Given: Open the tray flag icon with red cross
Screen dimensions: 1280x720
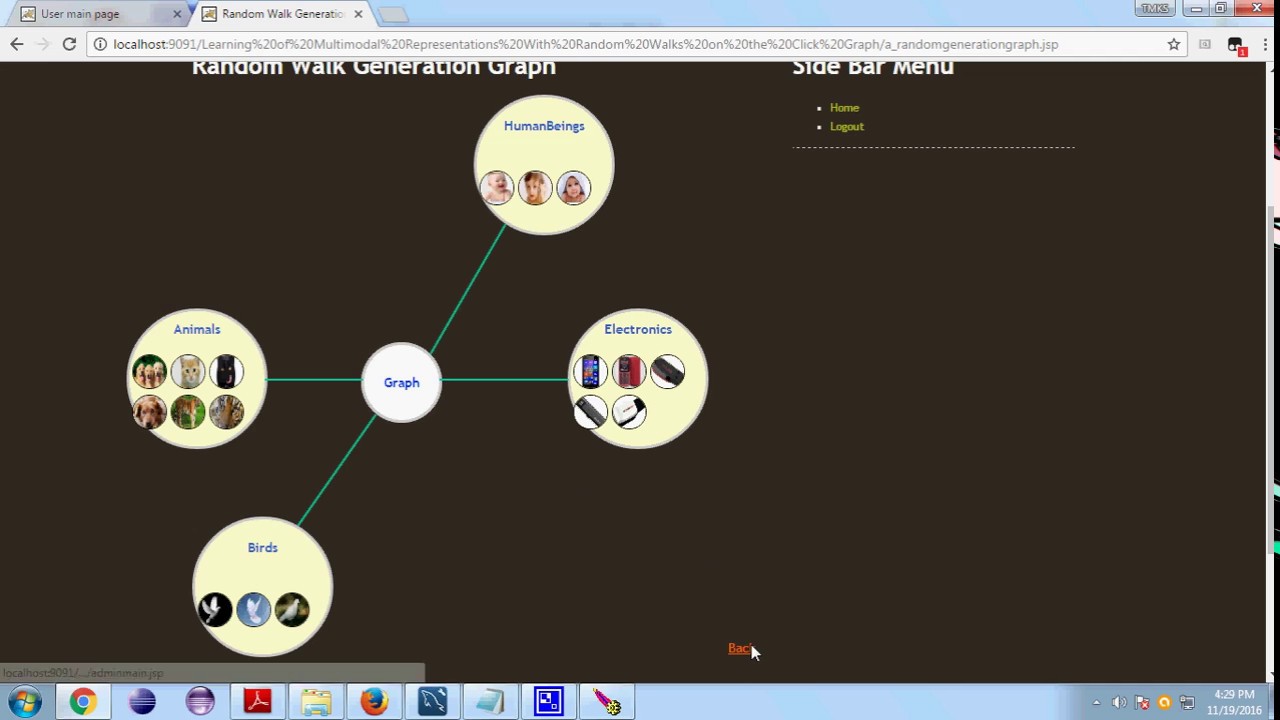Looking at the screenshot, I should coord(1142,703).
